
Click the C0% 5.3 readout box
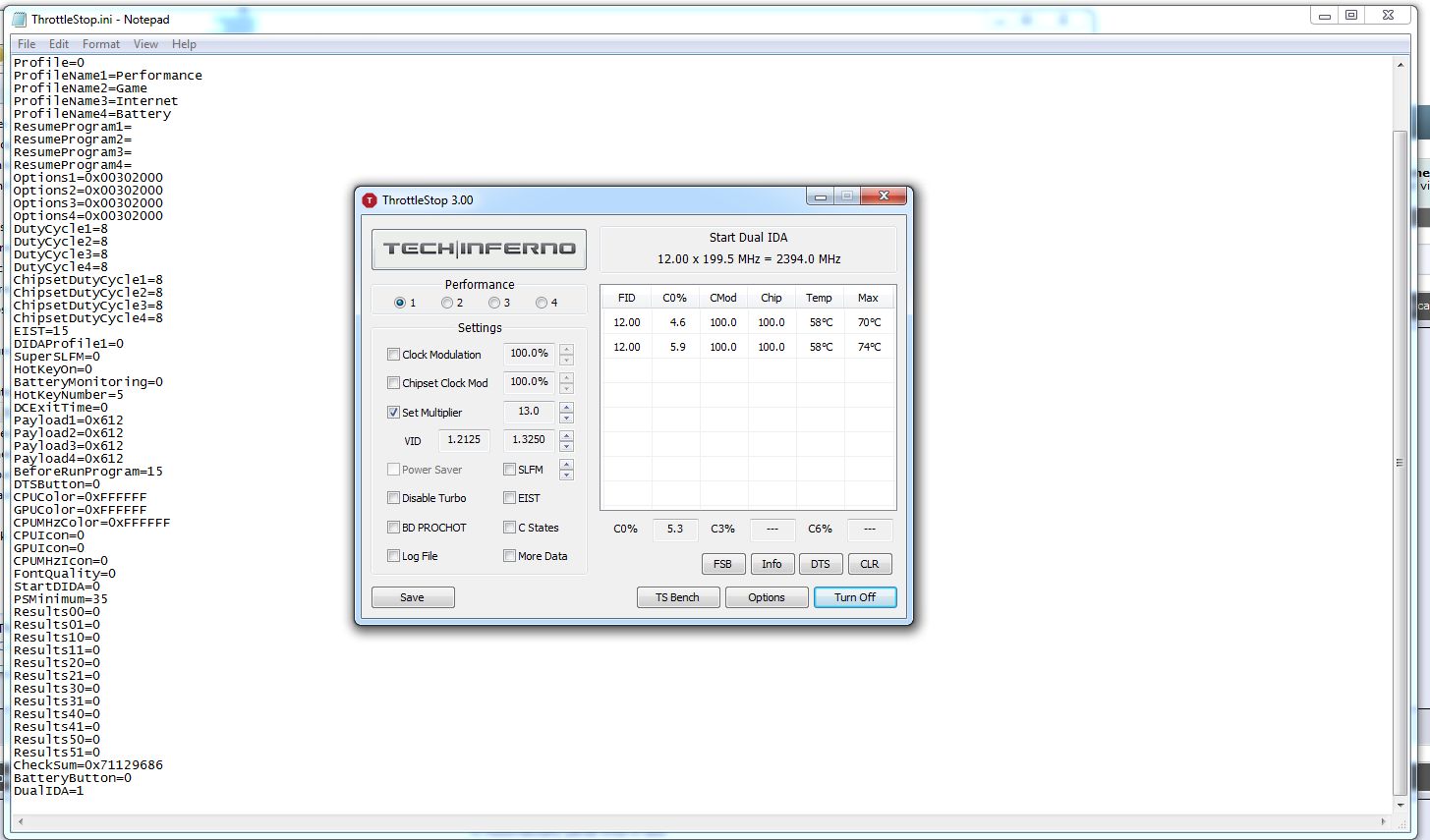(675, 529)
